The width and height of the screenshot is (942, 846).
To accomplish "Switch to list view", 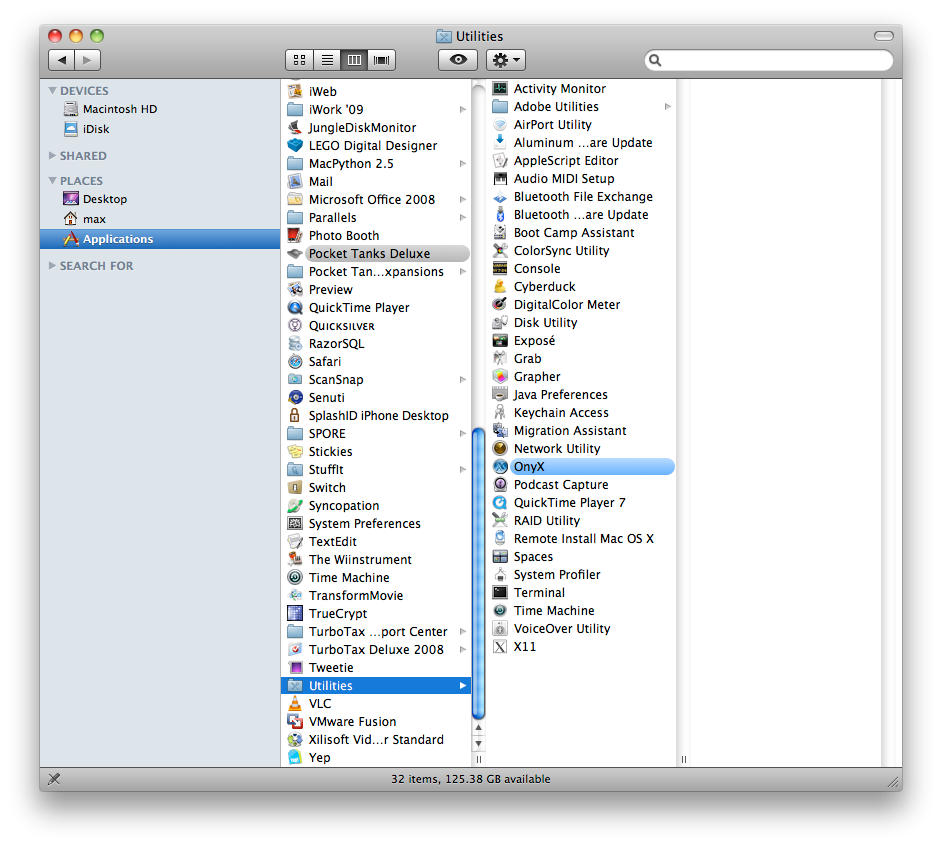I will coord(327,60).
